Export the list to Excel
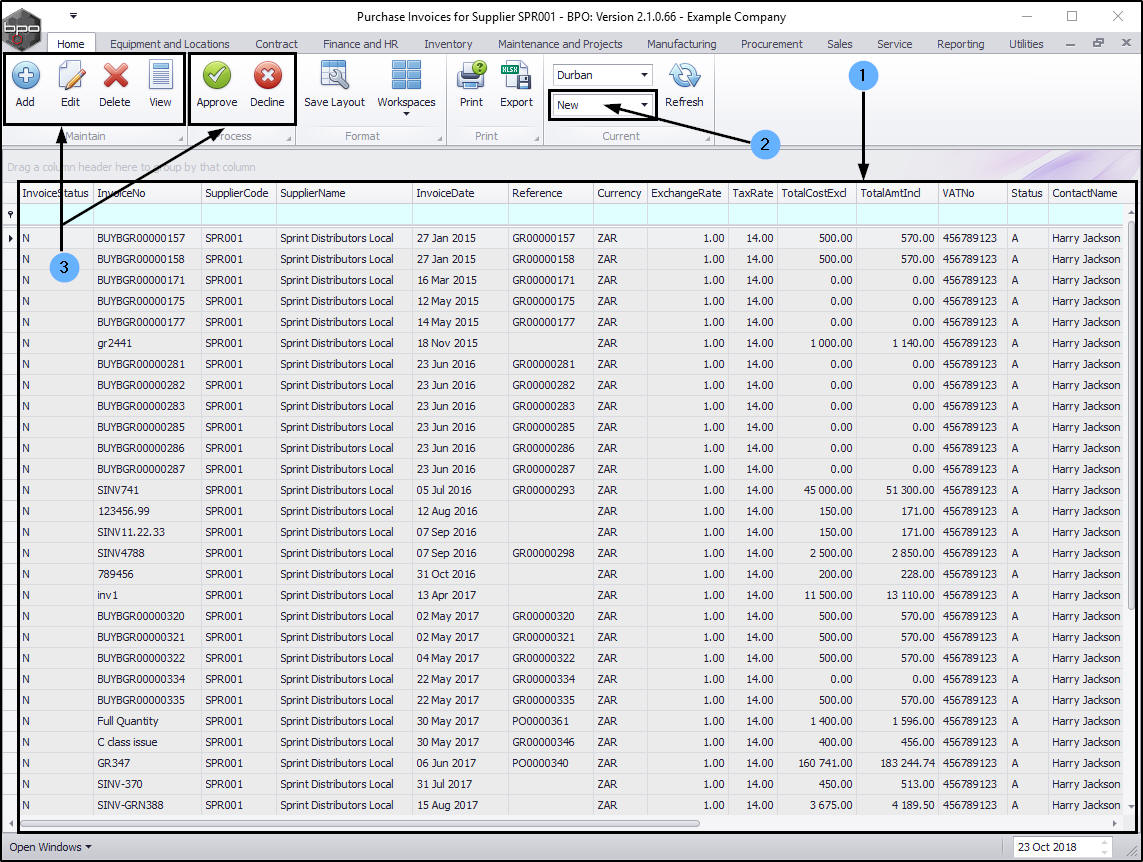This screenshot has height=862, width=1143. [516, 85]
